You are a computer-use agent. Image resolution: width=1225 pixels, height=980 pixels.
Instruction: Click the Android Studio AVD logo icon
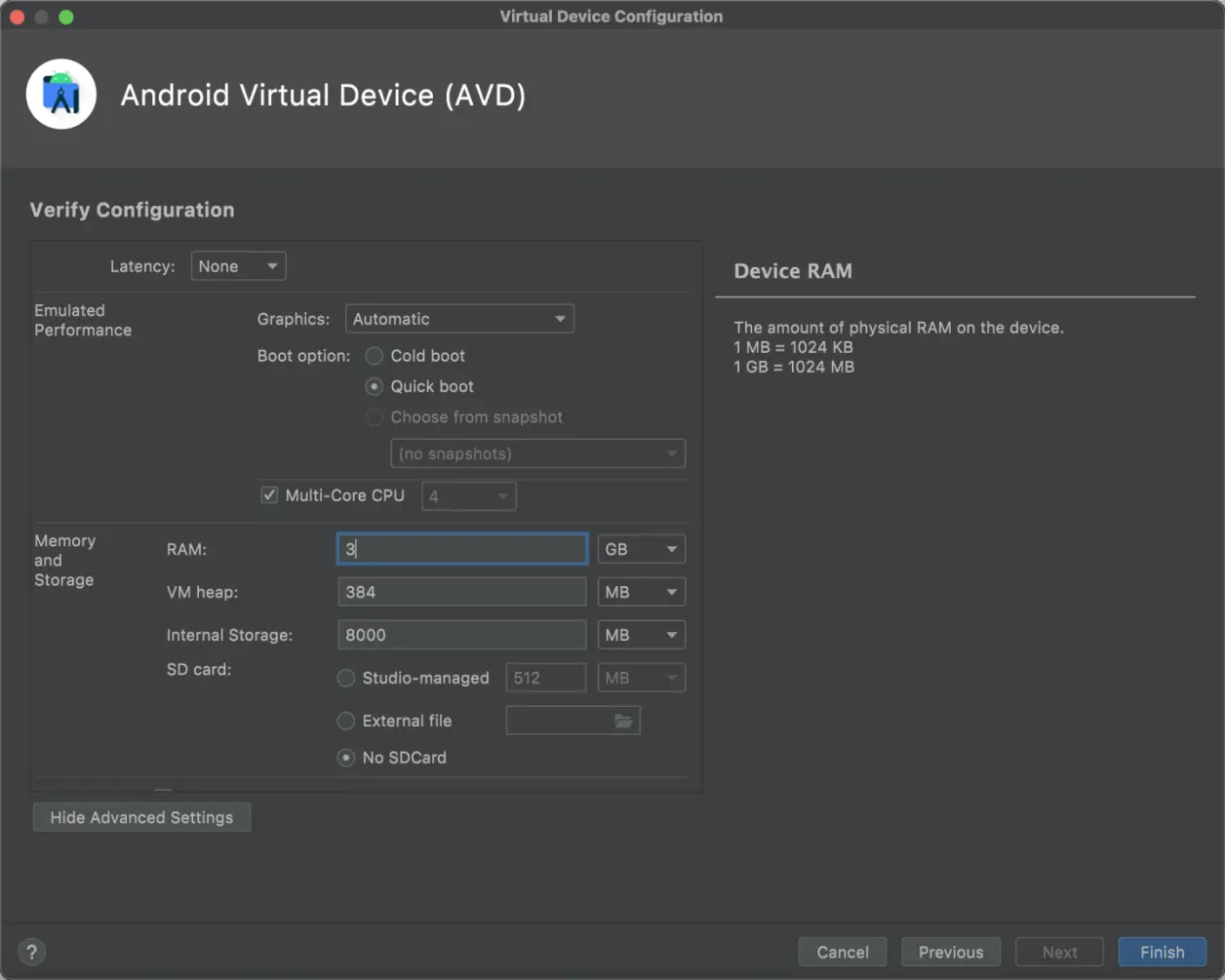pyautogui.click(x=61, y=95)
